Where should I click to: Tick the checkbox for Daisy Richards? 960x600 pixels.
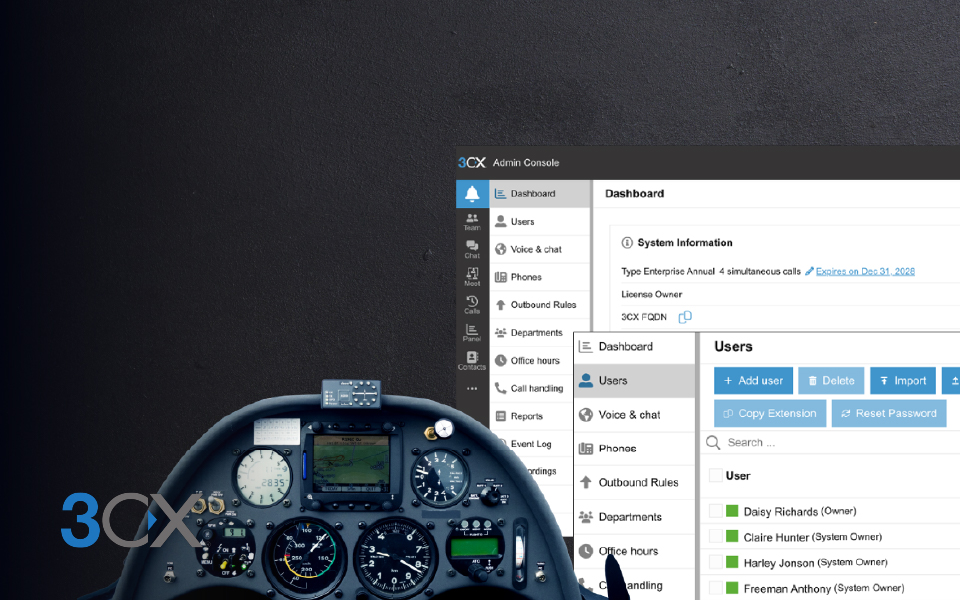[715, 511]
